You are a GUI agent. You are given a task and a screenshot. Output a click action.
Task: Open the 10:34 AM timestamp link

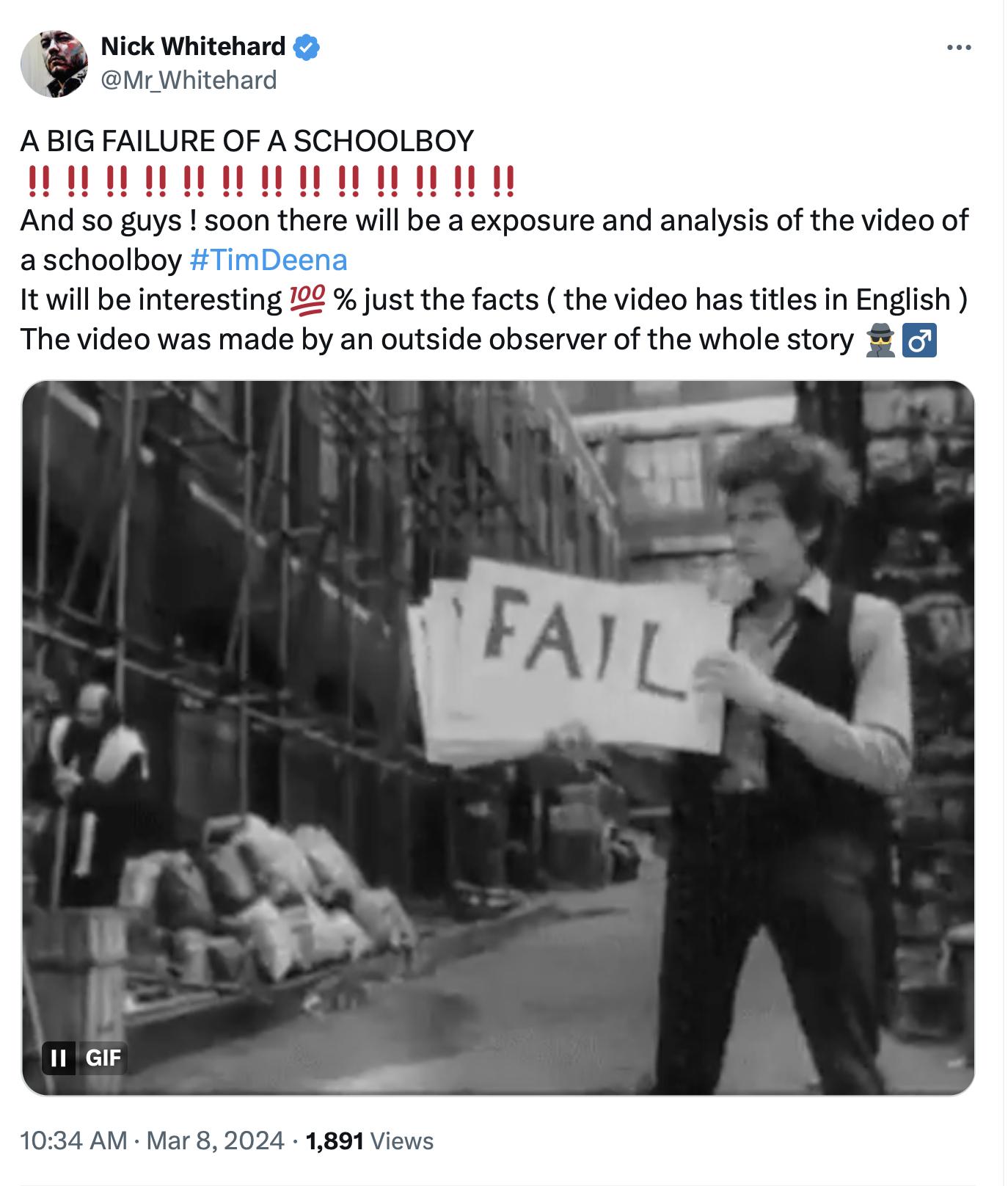(74, 1140)
